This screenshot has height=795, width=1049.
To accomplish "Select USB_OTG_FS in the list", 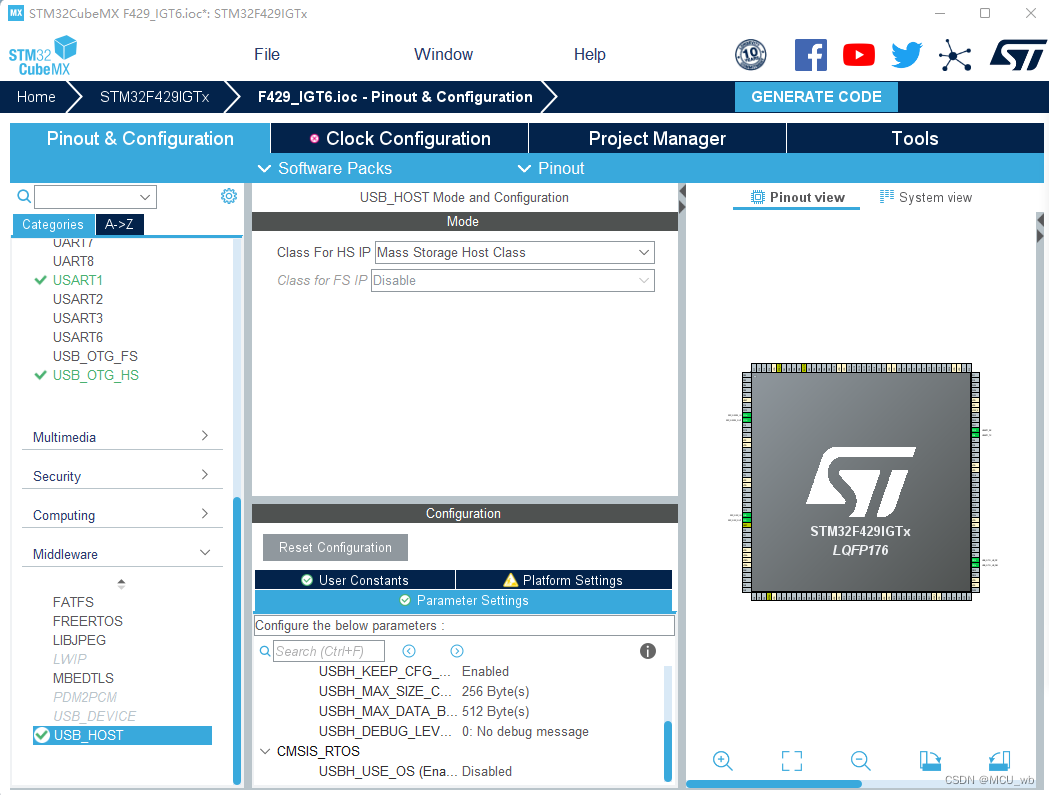I will pyautogui.click(x=95, y=356).
